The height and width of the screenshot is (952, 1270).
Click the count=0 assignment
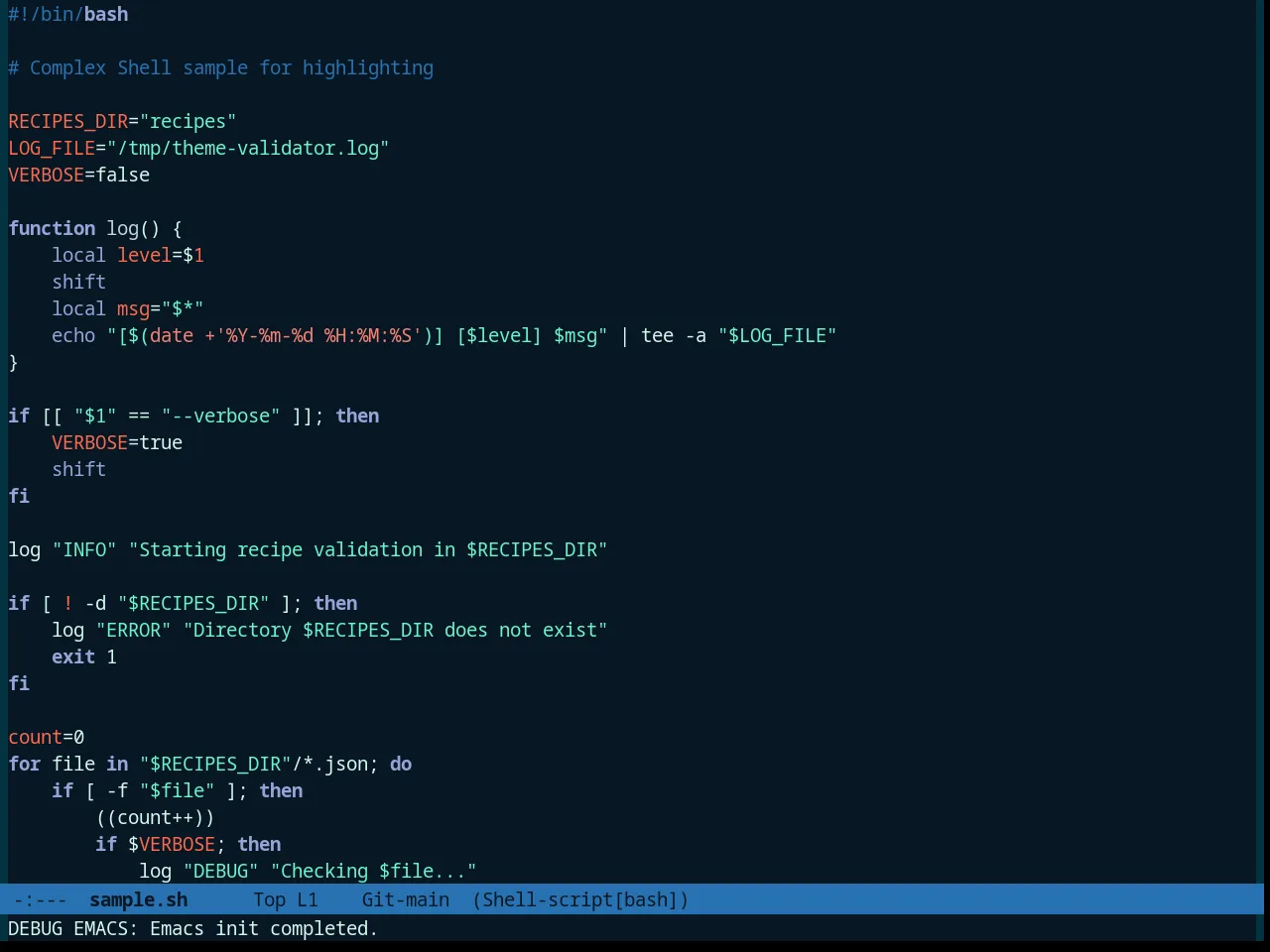(47, 737)
